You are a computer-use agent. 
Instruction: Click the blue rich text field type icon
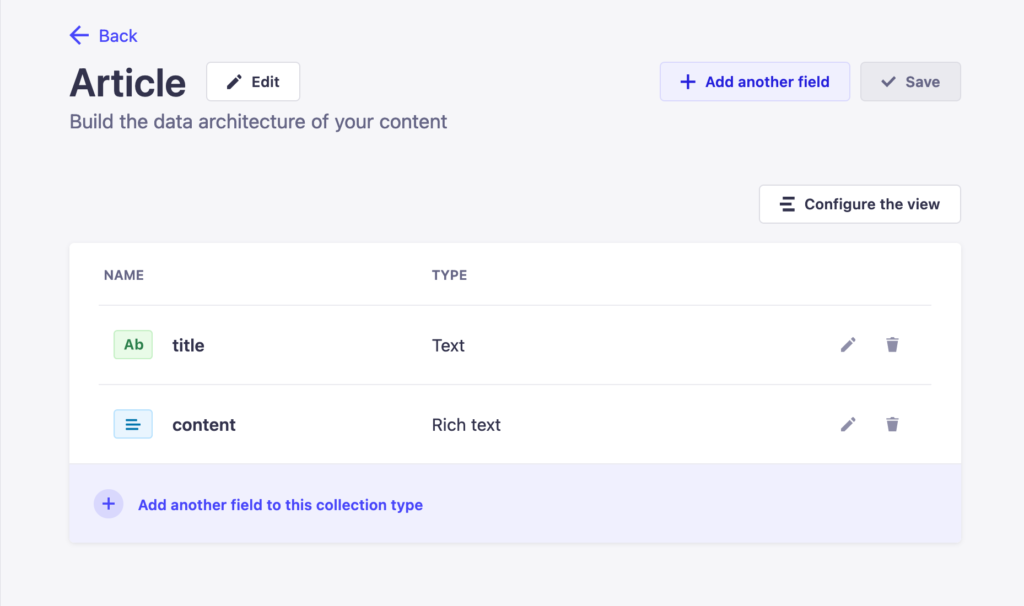pos(133,424)
